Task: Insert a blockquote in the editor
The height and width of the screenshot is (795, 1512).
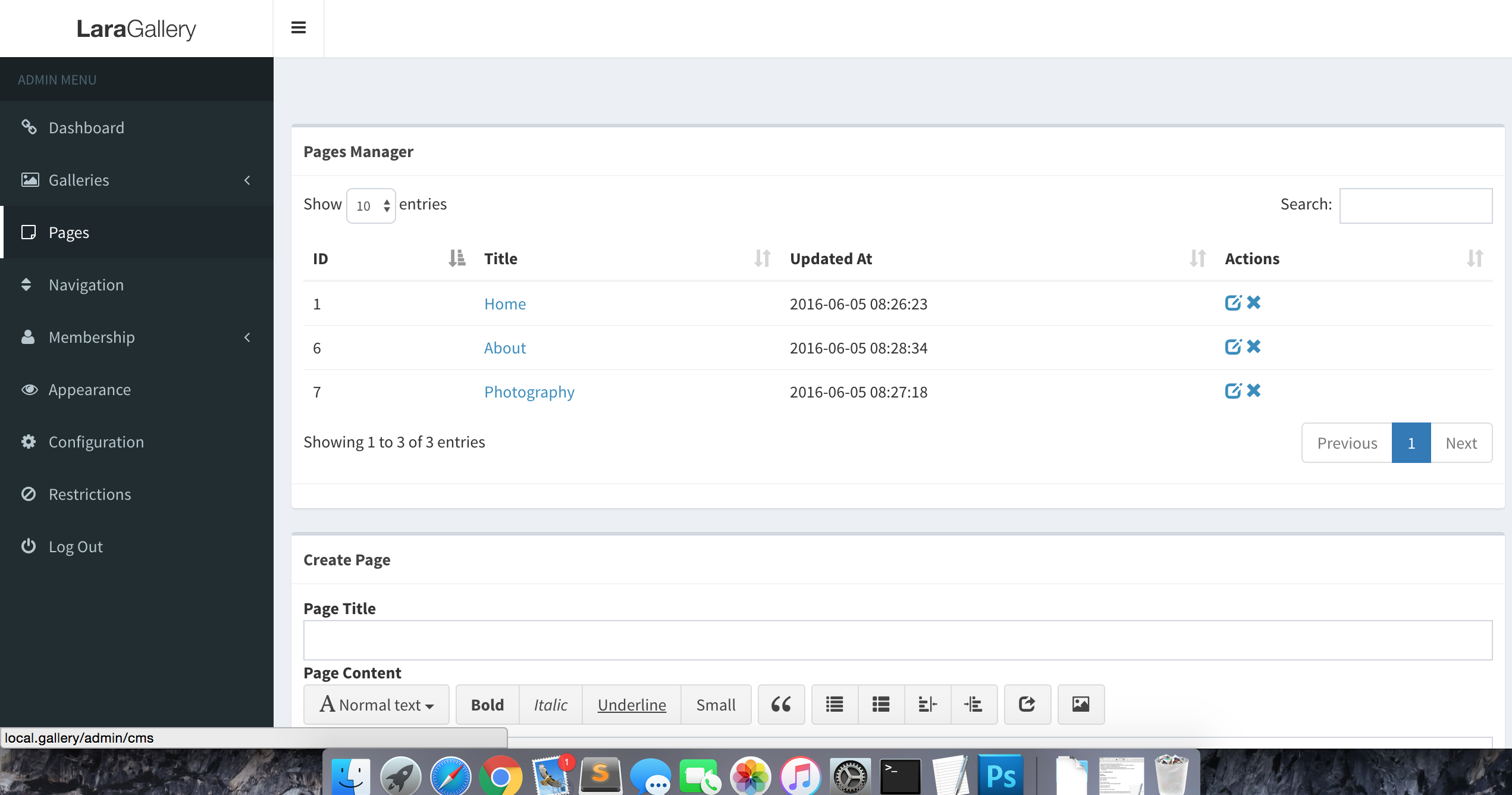Action: [x=781, y=705]
